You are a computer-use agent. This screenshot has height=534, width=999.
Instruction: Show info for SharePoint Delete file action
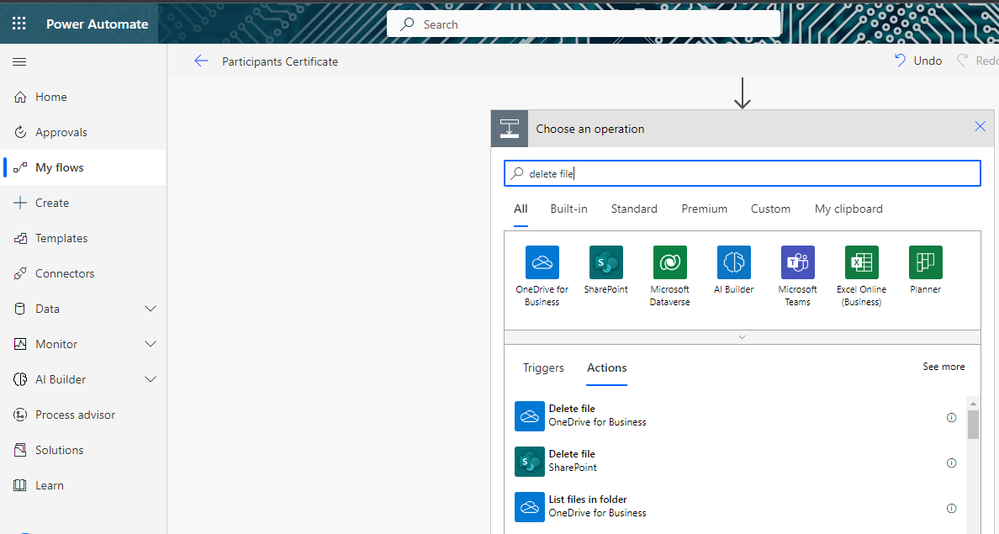(x=951, y=463)
